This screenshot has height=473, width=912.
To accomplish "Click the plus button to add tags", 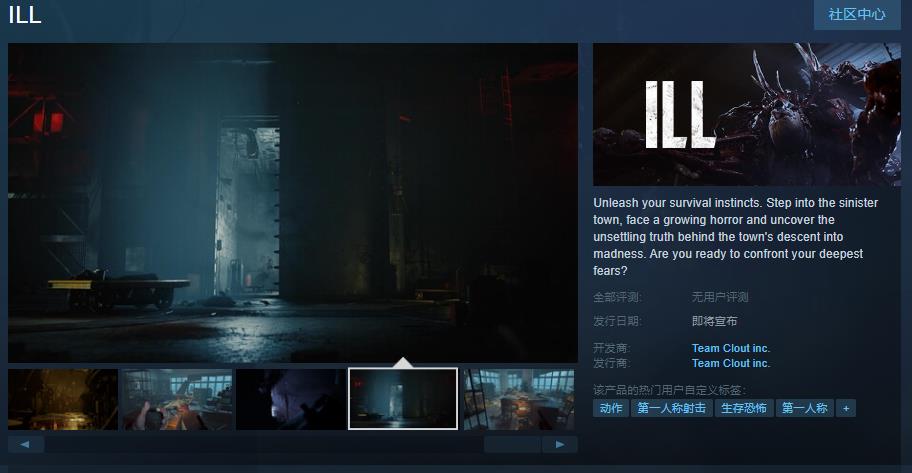I will [x=846, y=408].
